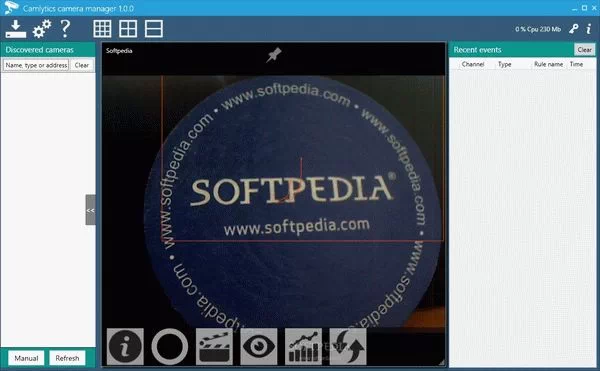Screen dimensions: 600x371
Task: Sort events by Channel column
Action: (473, 64)
